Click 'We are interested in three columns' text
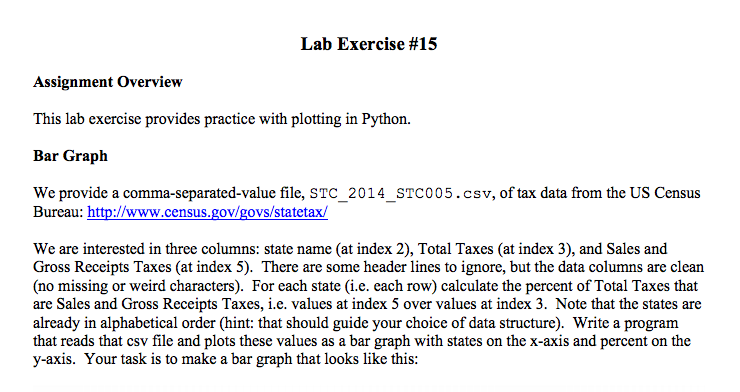 pyautogui.click(x=146, y=249)
